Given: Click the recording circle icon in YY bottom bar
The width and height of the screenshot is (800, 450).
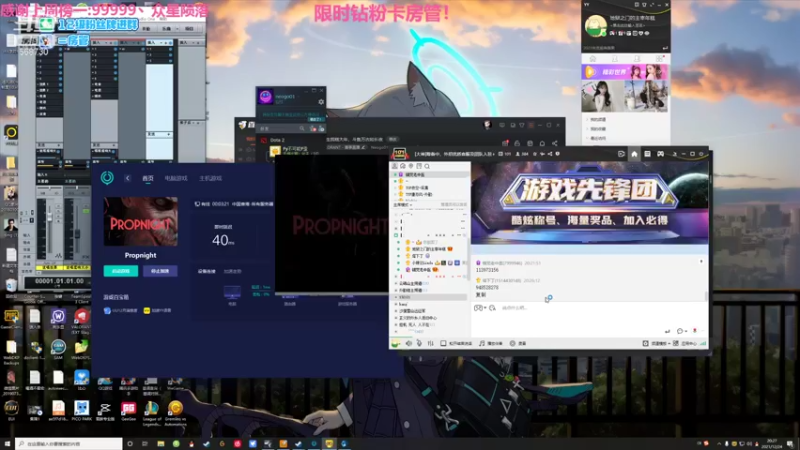Looking at the screenshot, I should (x=512, y=343).
